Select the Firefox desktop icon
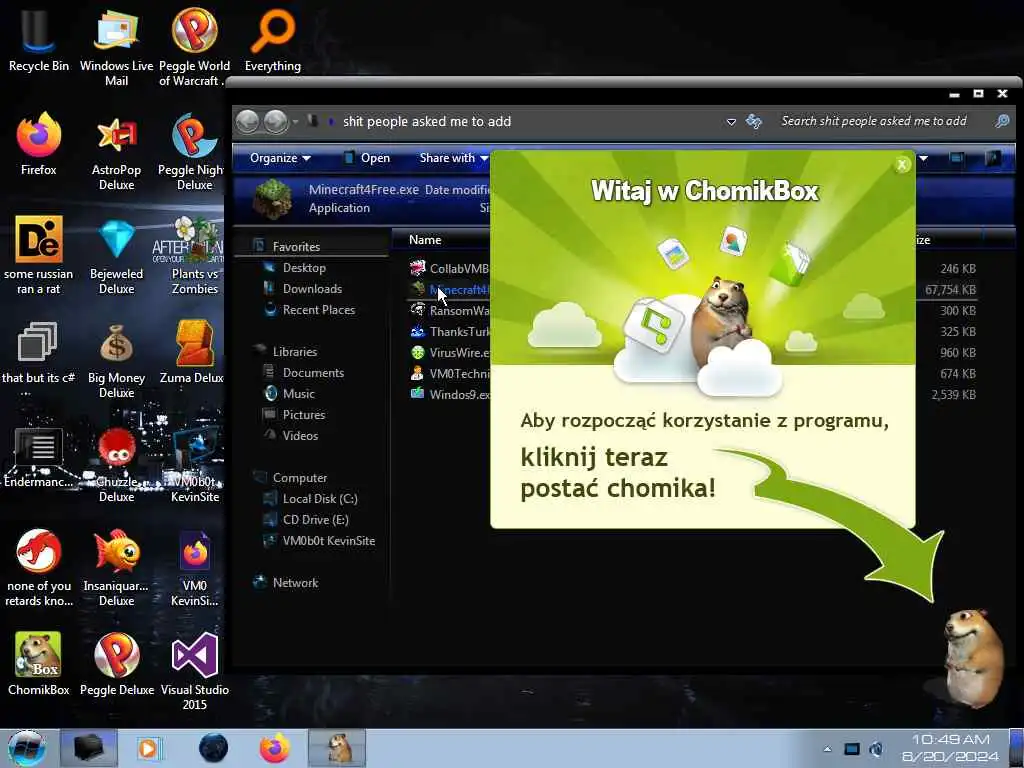This screenshot has height=768, width=1024. click(x=39, y=144)
